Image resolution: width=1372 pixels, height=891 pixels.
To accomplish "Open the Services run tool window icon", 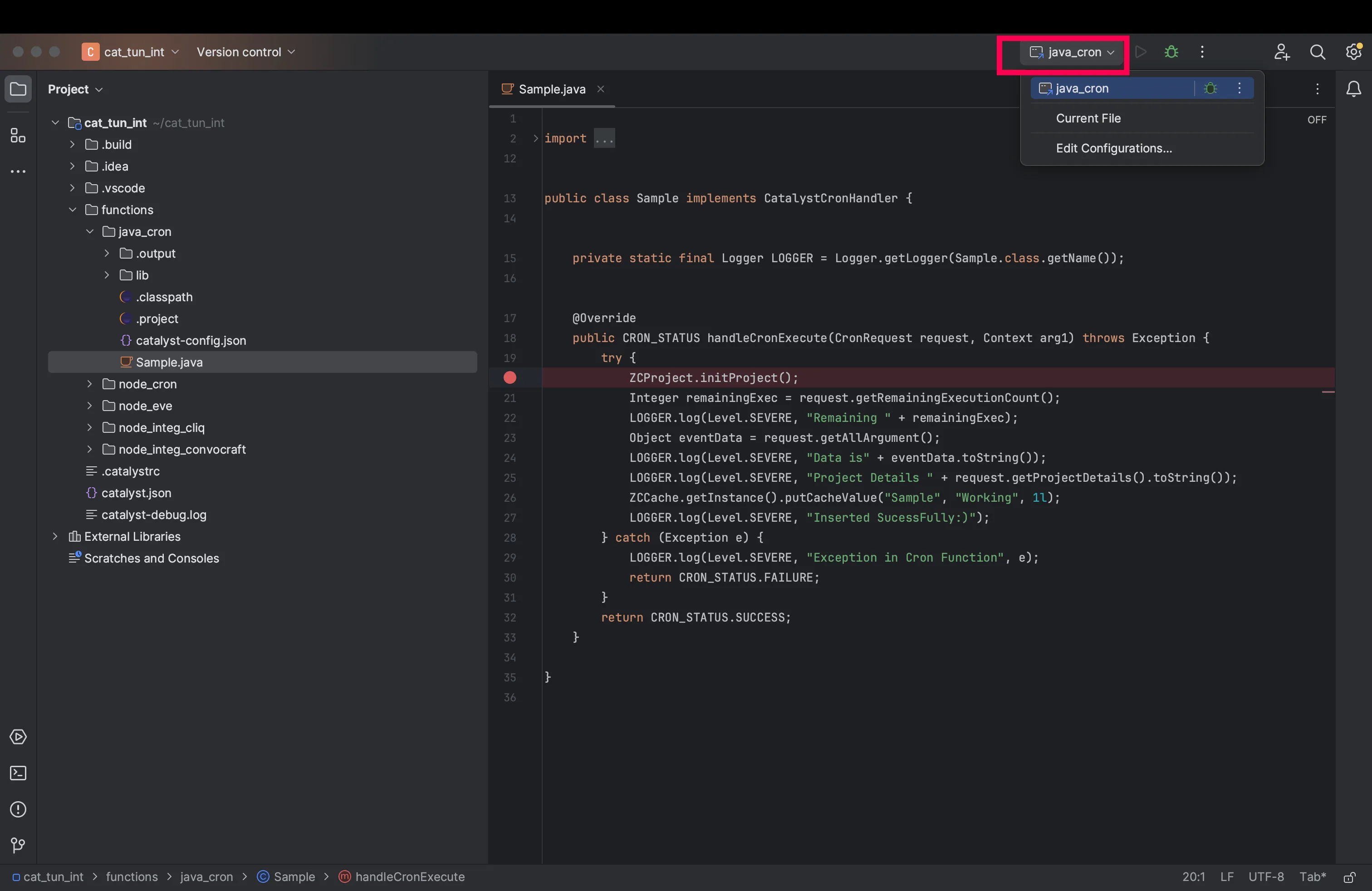I will coord(19,737).
